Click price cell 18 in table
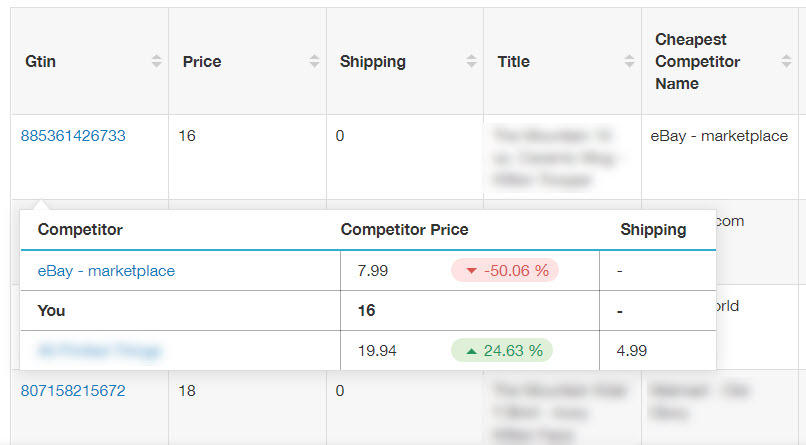This screenshot has width=806, height=445. 187,391
